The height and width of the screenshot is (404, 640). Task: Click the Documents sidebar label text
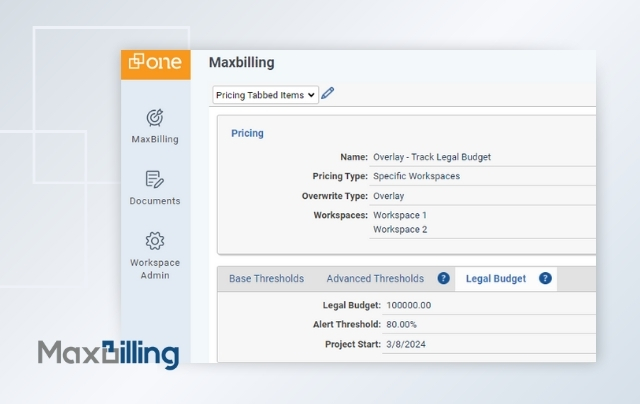tap(155, 201)
